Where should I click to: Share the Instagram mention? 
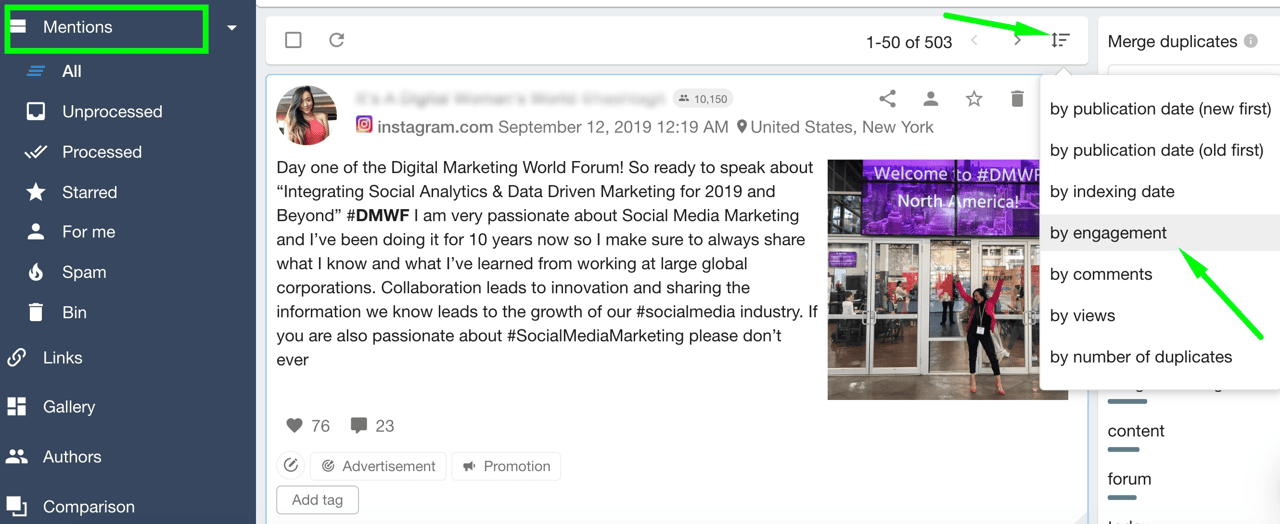point(887,98)
